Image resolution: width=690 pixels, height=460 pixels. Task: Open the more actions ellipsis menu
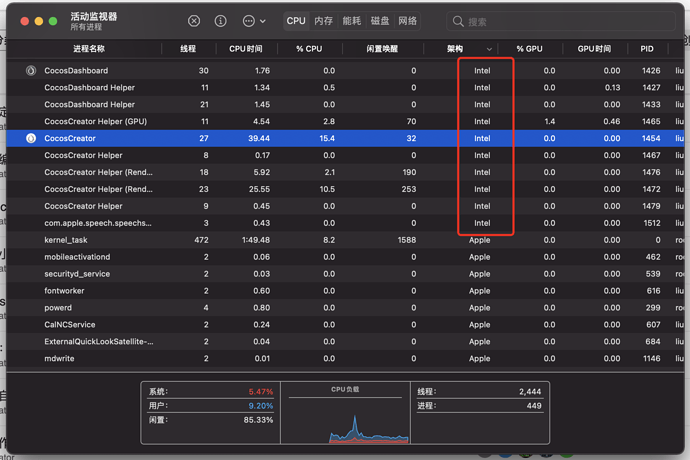pyautogui.click(x=254, y=21)
